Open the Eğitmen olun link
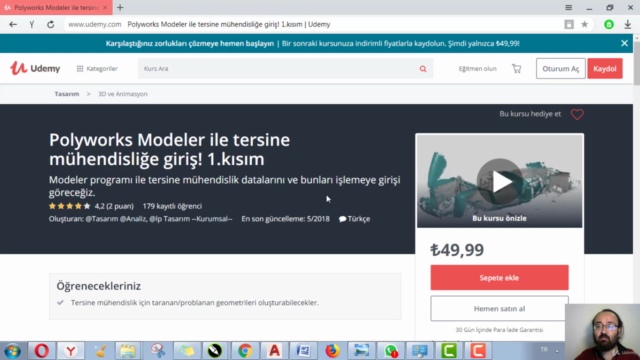Viewport: 640px width, 360px height. (x=477, y=69)
